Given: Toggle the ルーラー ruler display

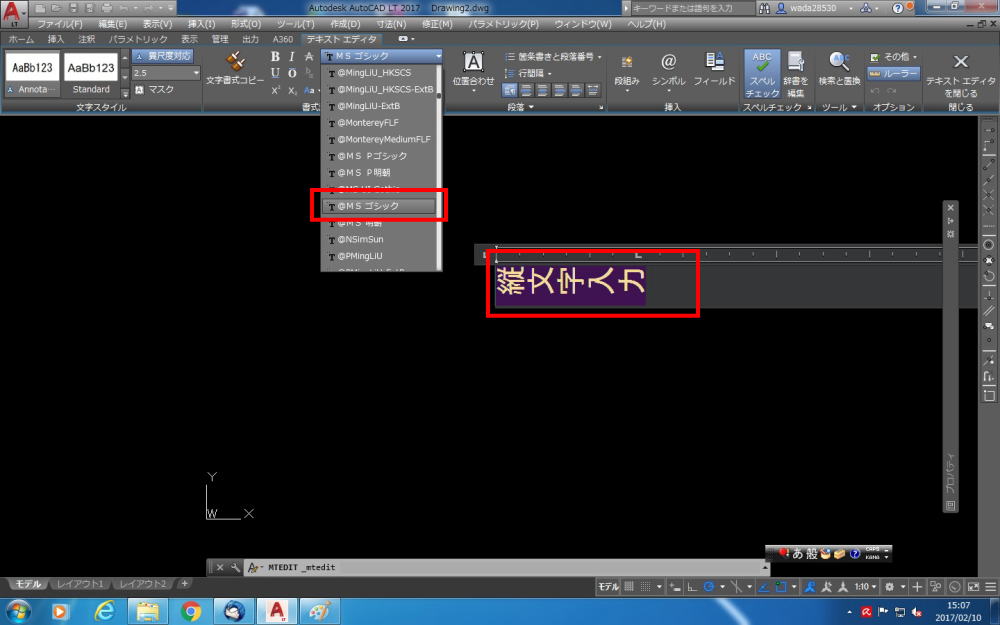Looking at the screenshot, I should coord(893,74).
